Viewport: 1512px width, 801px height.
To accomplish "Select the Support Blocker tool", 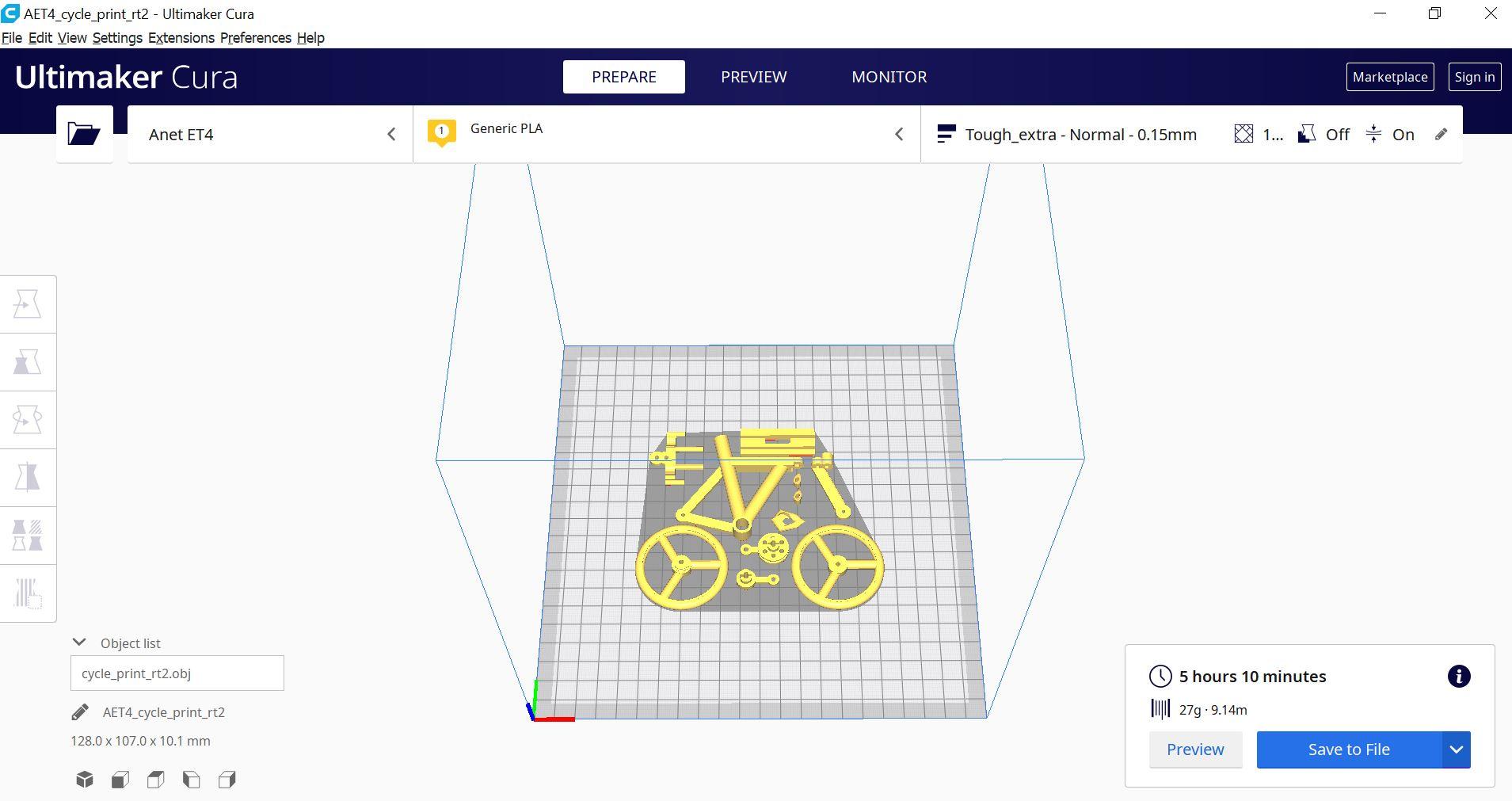I will click(x=28, y=593).
